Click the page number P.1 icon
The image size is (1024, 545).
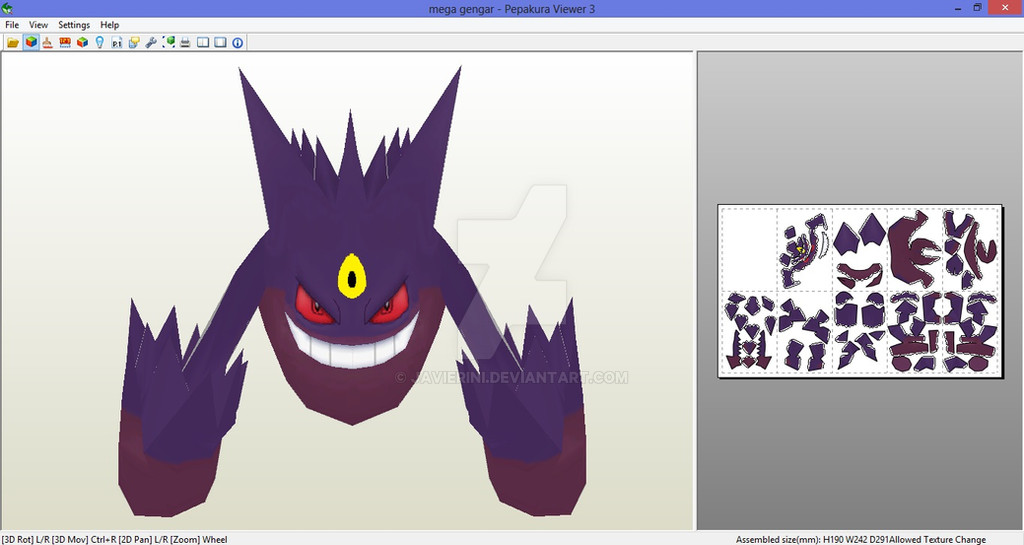[x=116, y=42]
